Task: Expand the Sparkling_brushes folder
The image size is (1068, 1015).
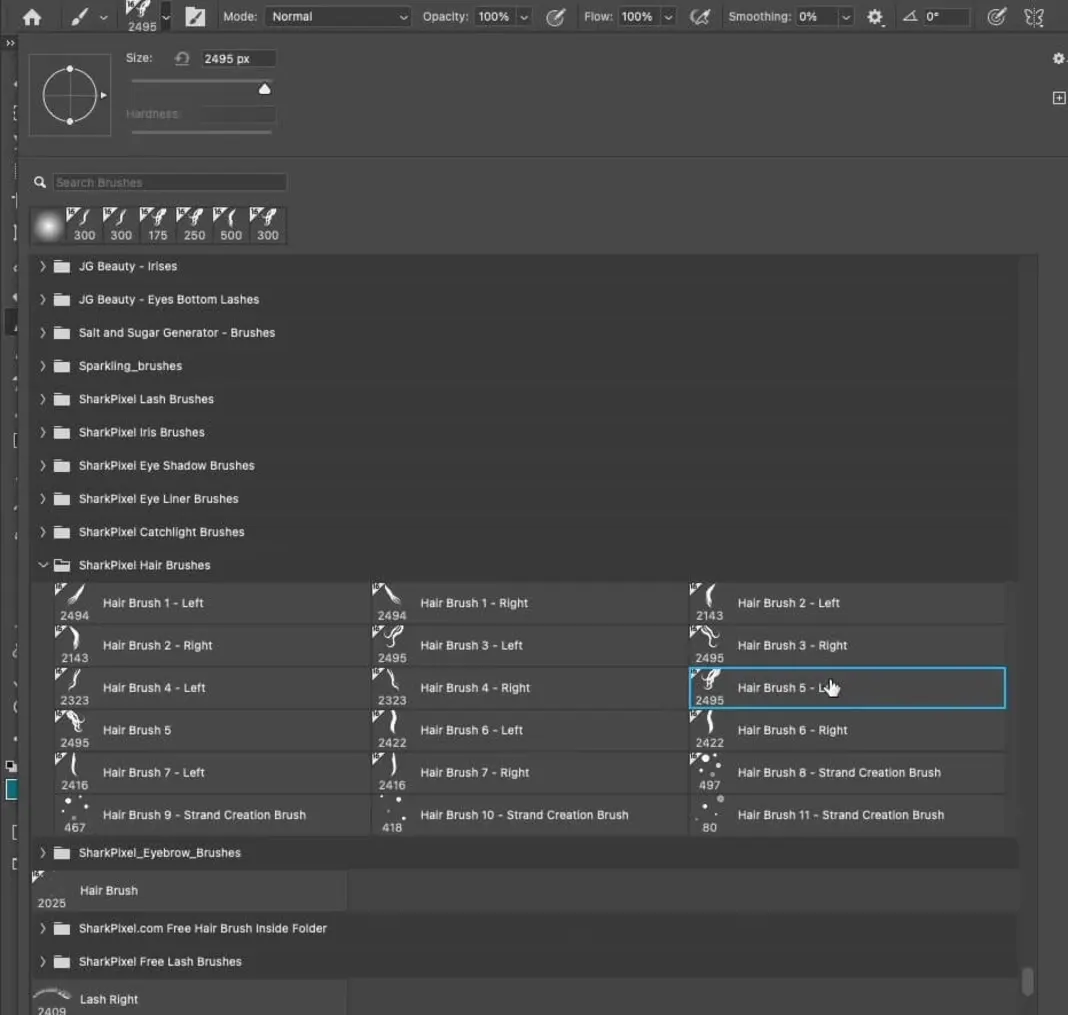Action: (42, 366)
